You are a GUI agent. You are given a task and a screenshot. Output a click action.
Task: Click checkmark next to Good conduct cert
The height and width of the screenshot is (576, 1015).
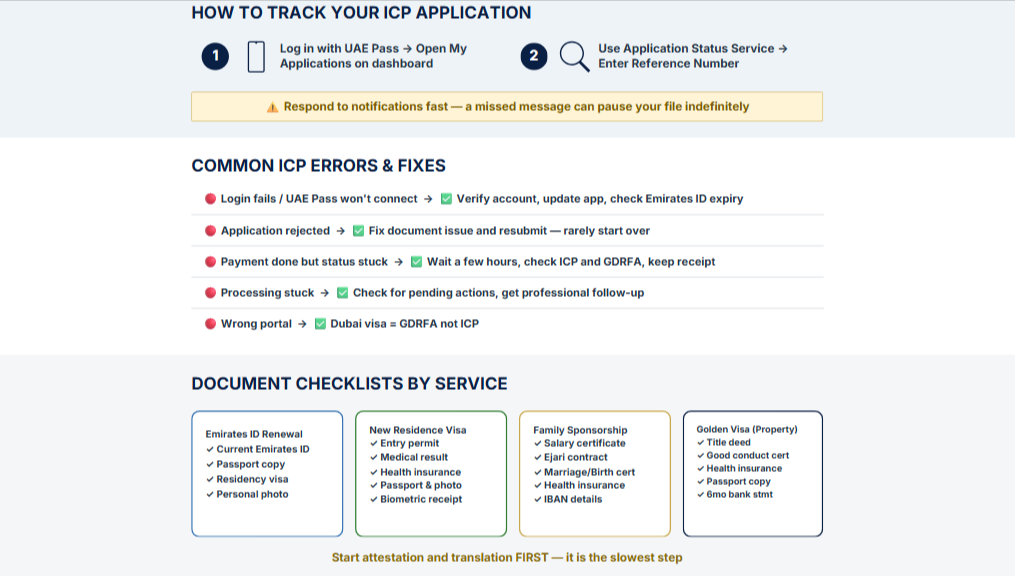coord(700,456)
